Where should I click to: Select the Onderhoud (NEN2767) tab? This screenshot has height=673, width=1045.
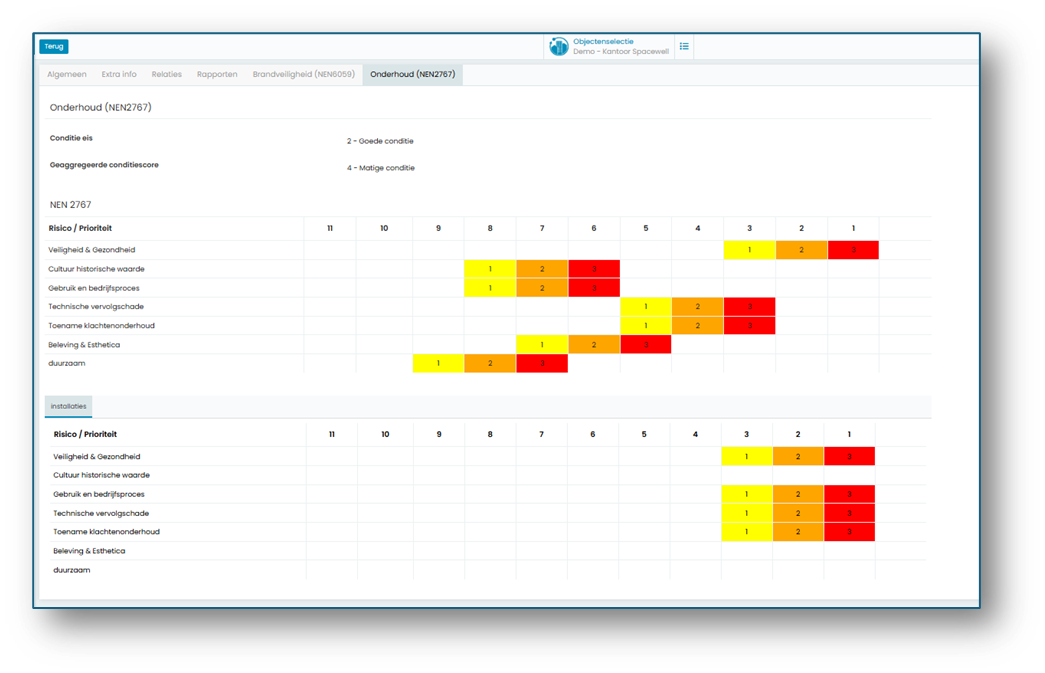coord(413,75)
